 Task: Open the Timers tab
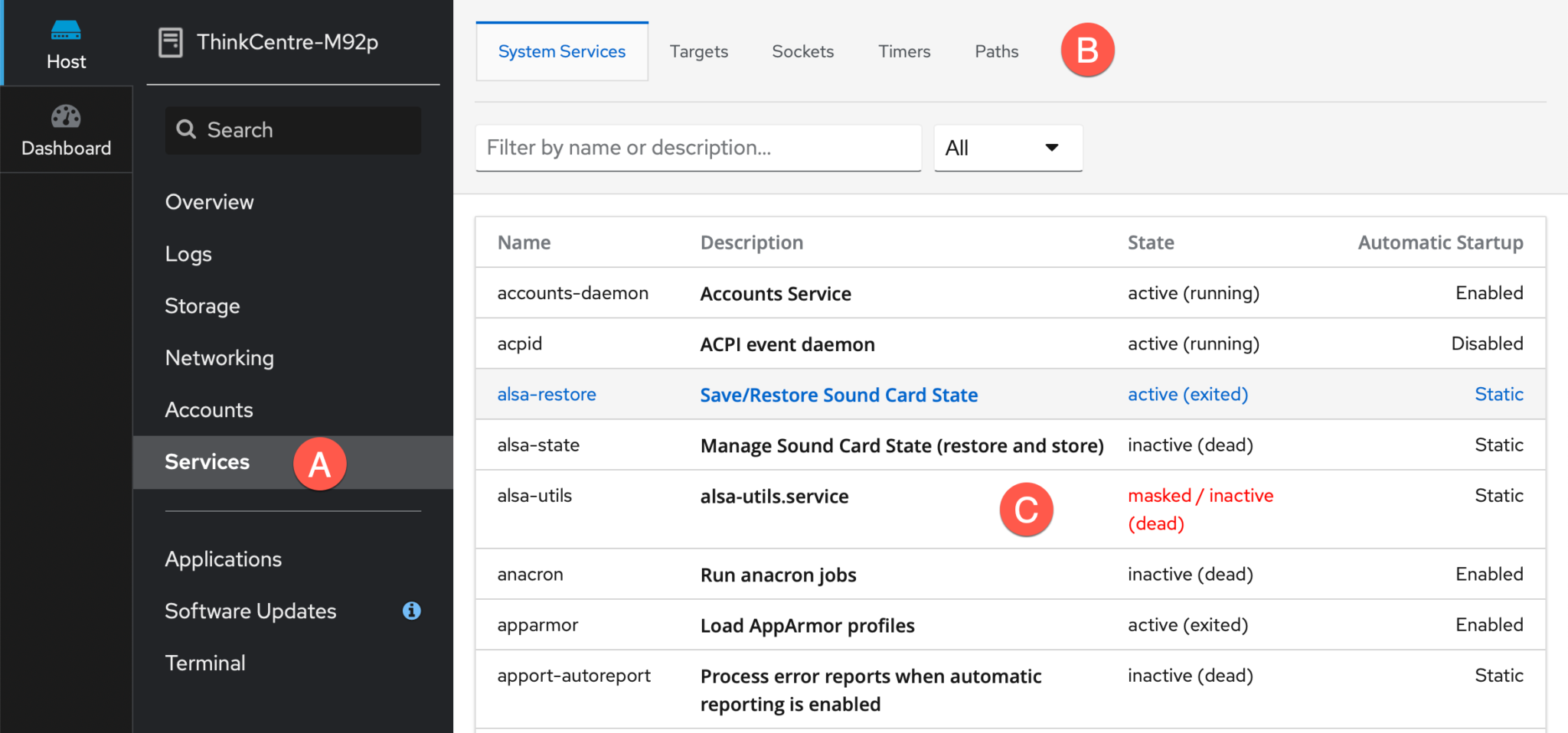[x=903, y=51]
